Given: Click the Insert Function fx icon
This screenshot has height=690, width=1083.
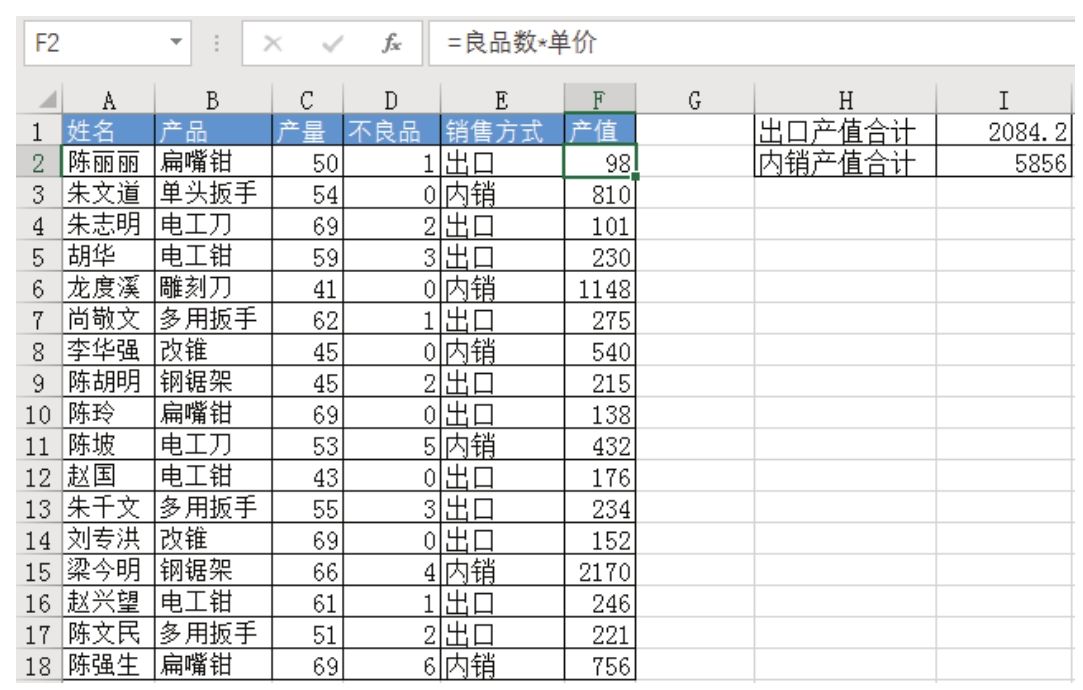Looking at the screenshot, I should (392, 44).
